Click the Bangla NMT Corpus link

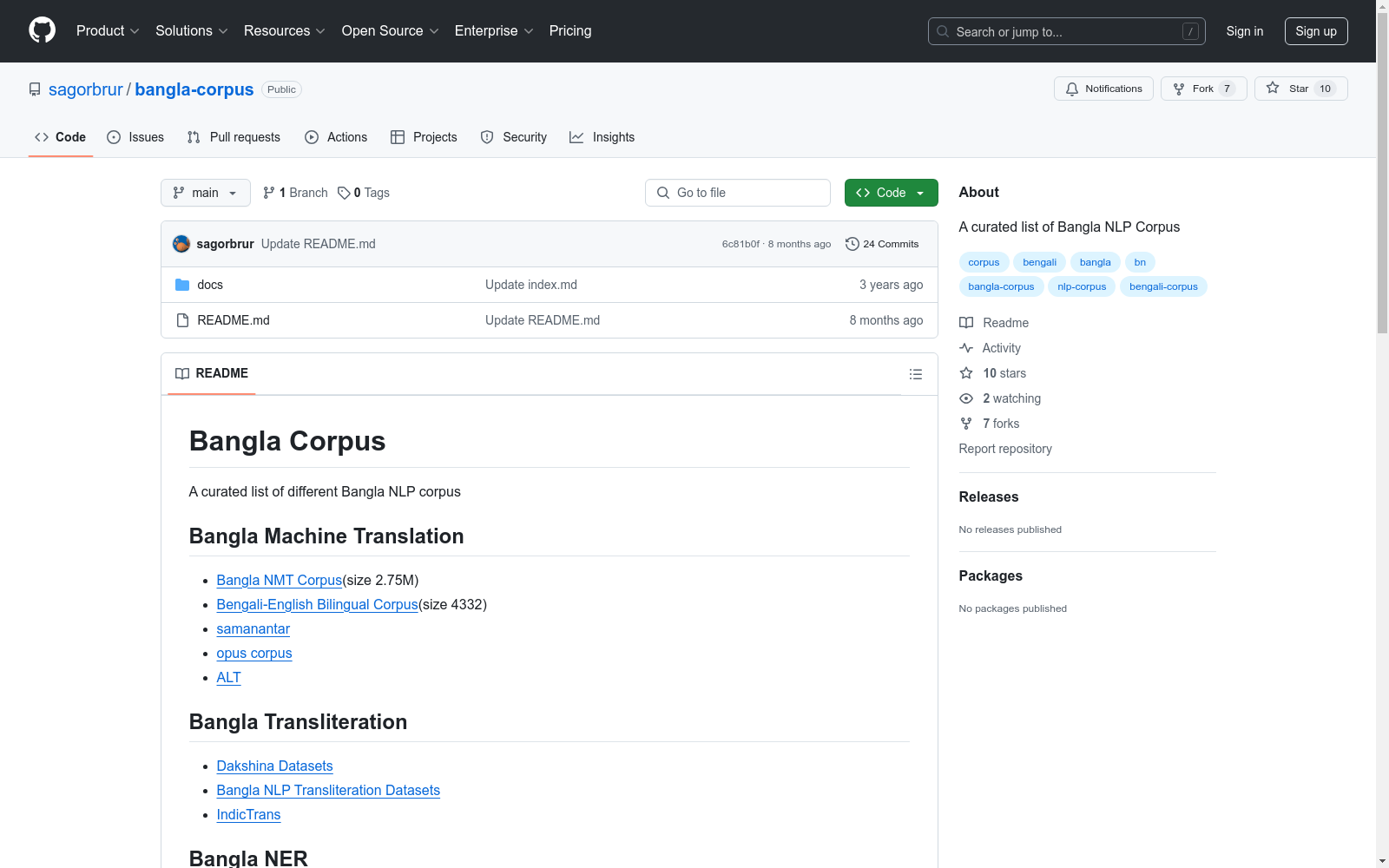[280, 580]
